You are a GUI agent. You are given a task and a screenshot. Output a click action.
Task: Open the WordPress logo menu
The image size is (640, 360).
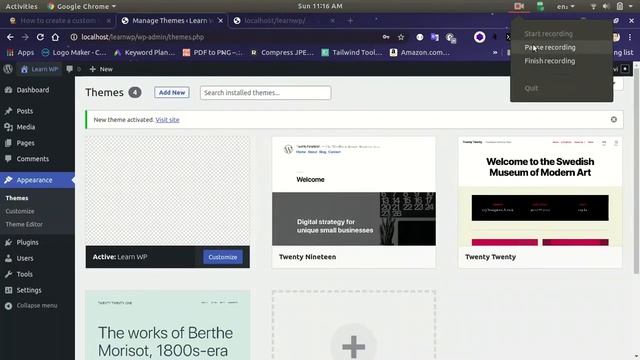coord(8,69)
